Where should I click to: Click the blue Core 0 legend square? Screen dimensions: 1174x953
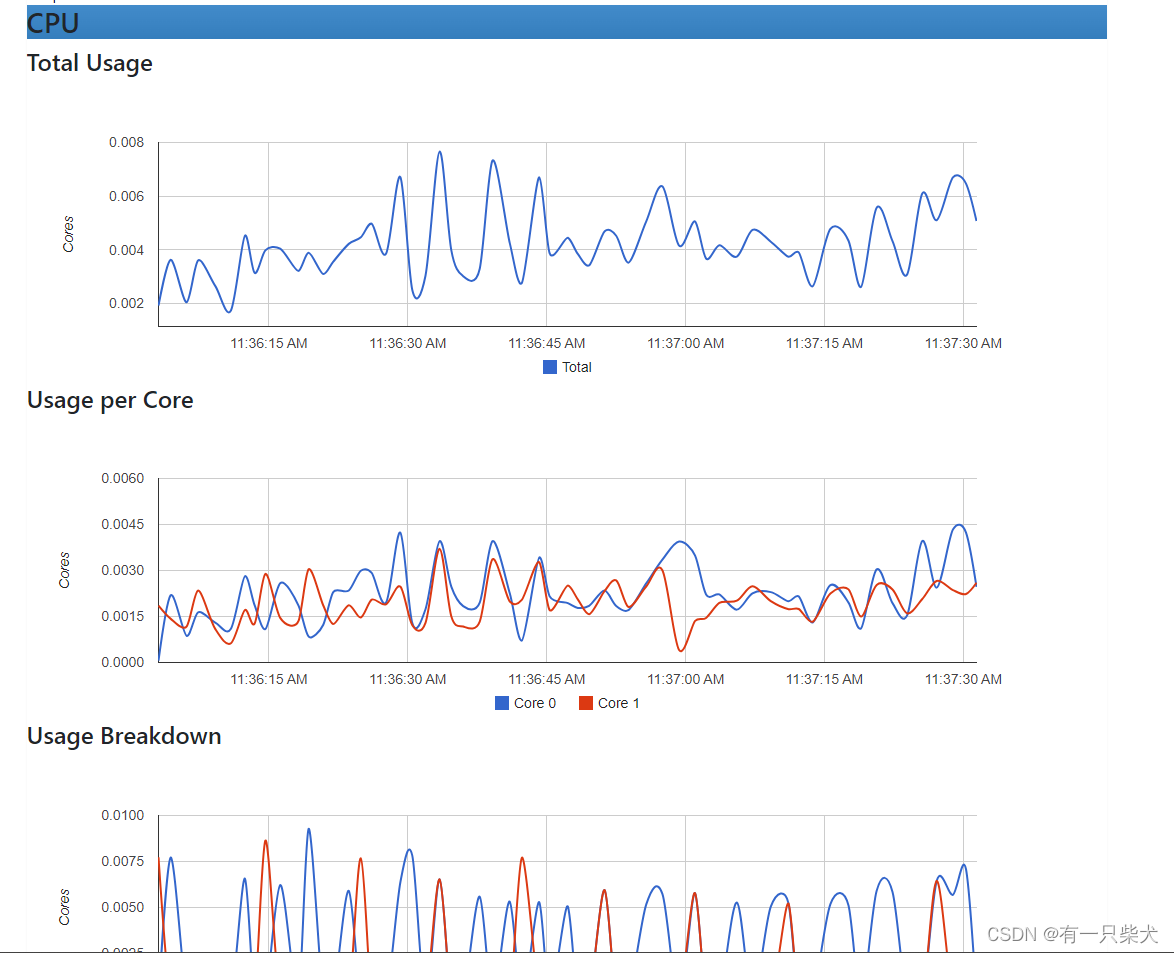pyautogui.click(x=500, y=703)
